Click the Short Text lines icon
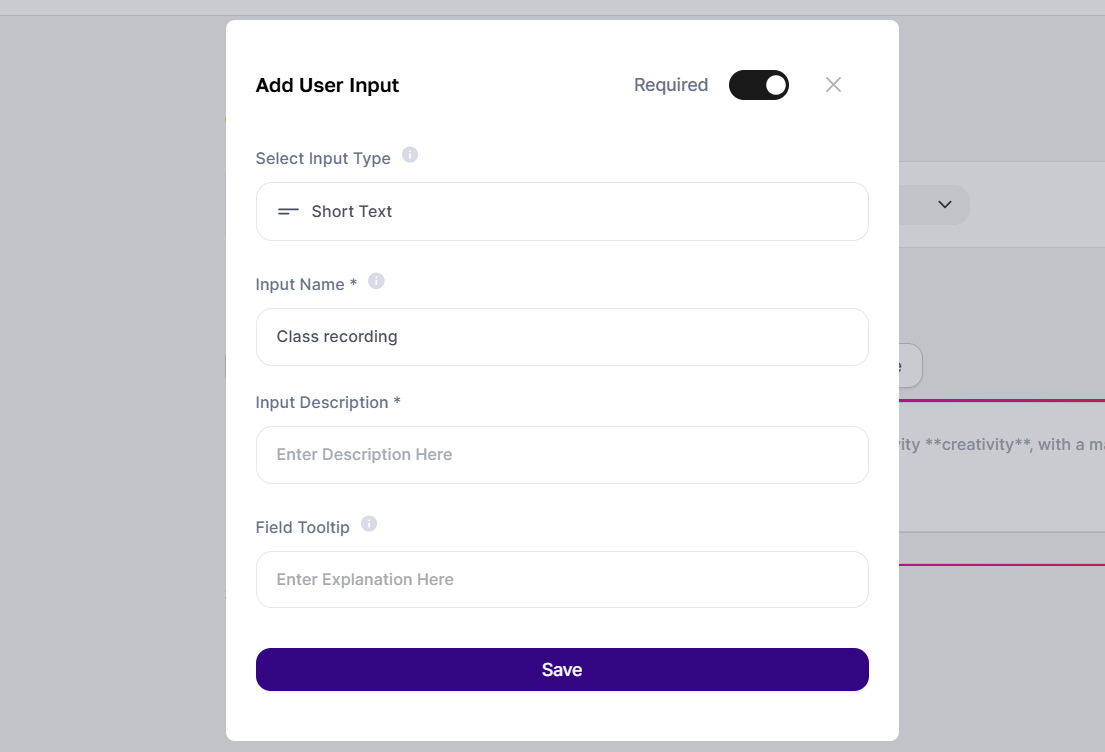Viewport: 1105px width, 752px height. pyautogui.click(x=288, y=211)
